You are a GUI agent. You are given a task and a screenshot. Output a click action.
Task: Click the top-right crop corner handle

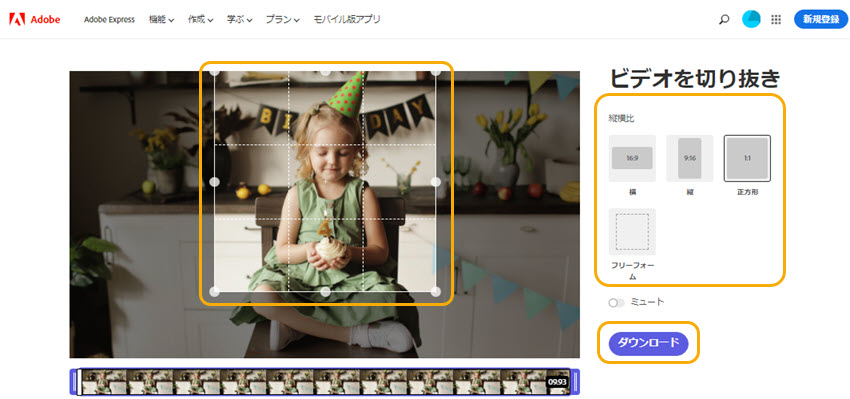coord(435,72)
